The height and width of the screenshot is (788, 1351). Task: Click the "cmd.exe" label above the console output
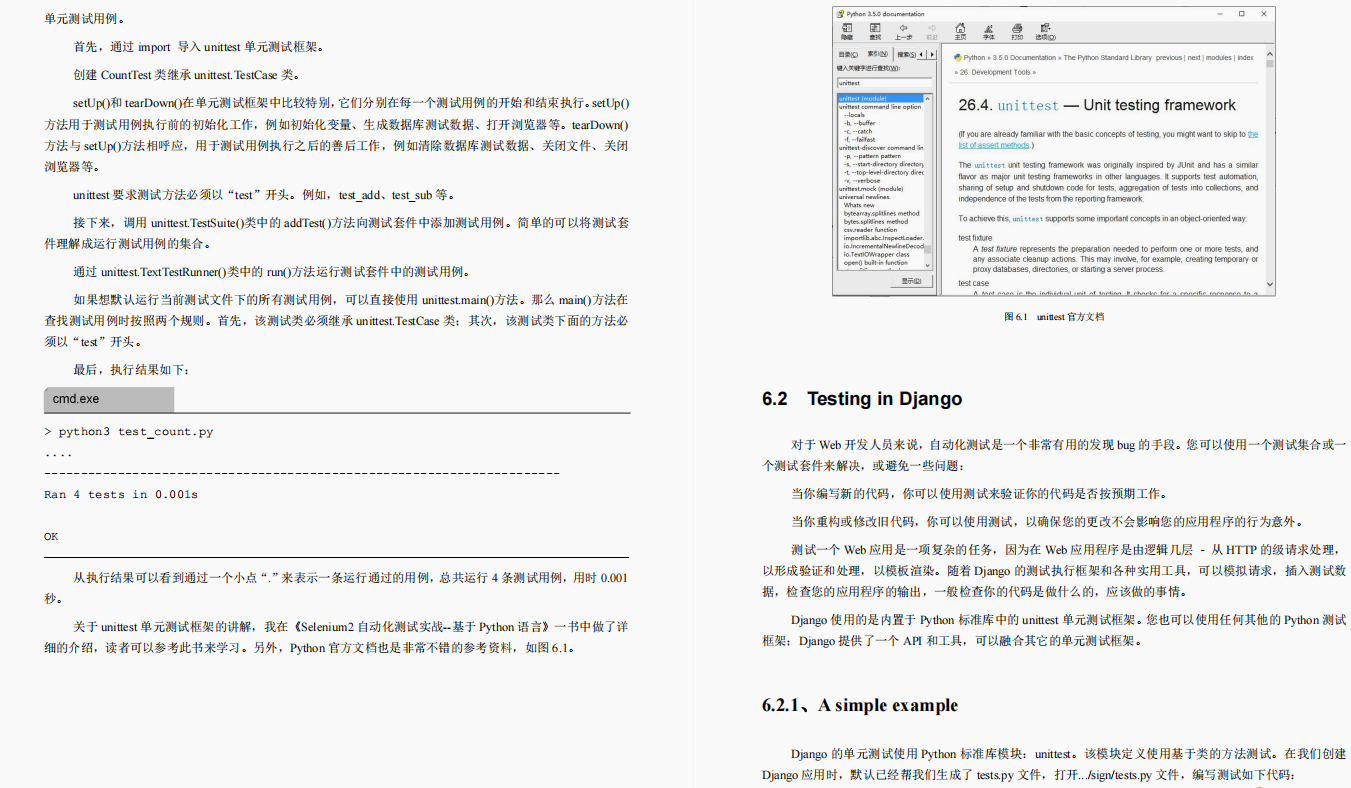coord(76,399)
